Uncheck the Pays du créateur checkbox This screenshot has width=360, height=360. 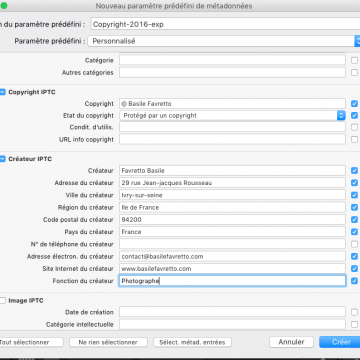click(354, 232)
